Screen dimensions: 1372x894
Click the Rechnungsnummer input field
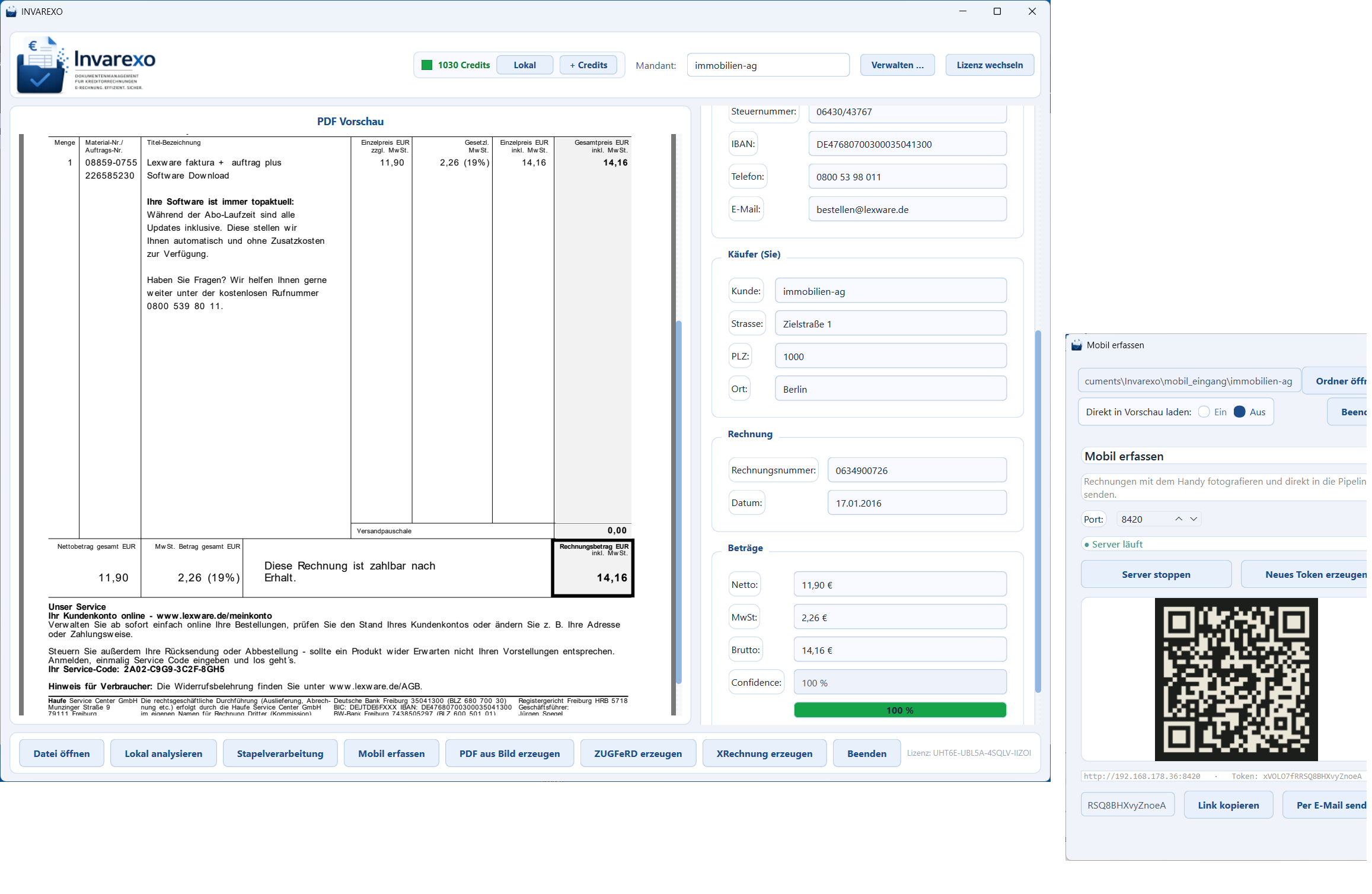917,470
